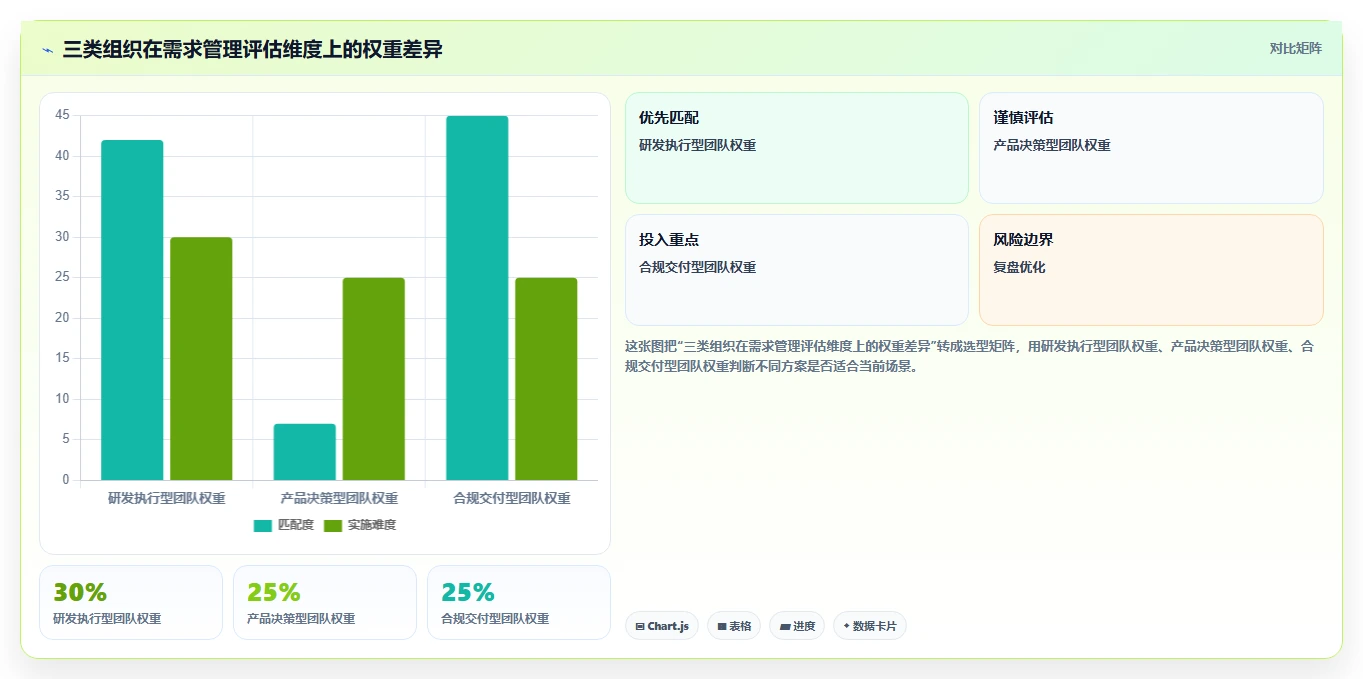Select the 谨慎评估 card
The width and height of the screenshot is (1363, 679).
[x=1151, y=148]
